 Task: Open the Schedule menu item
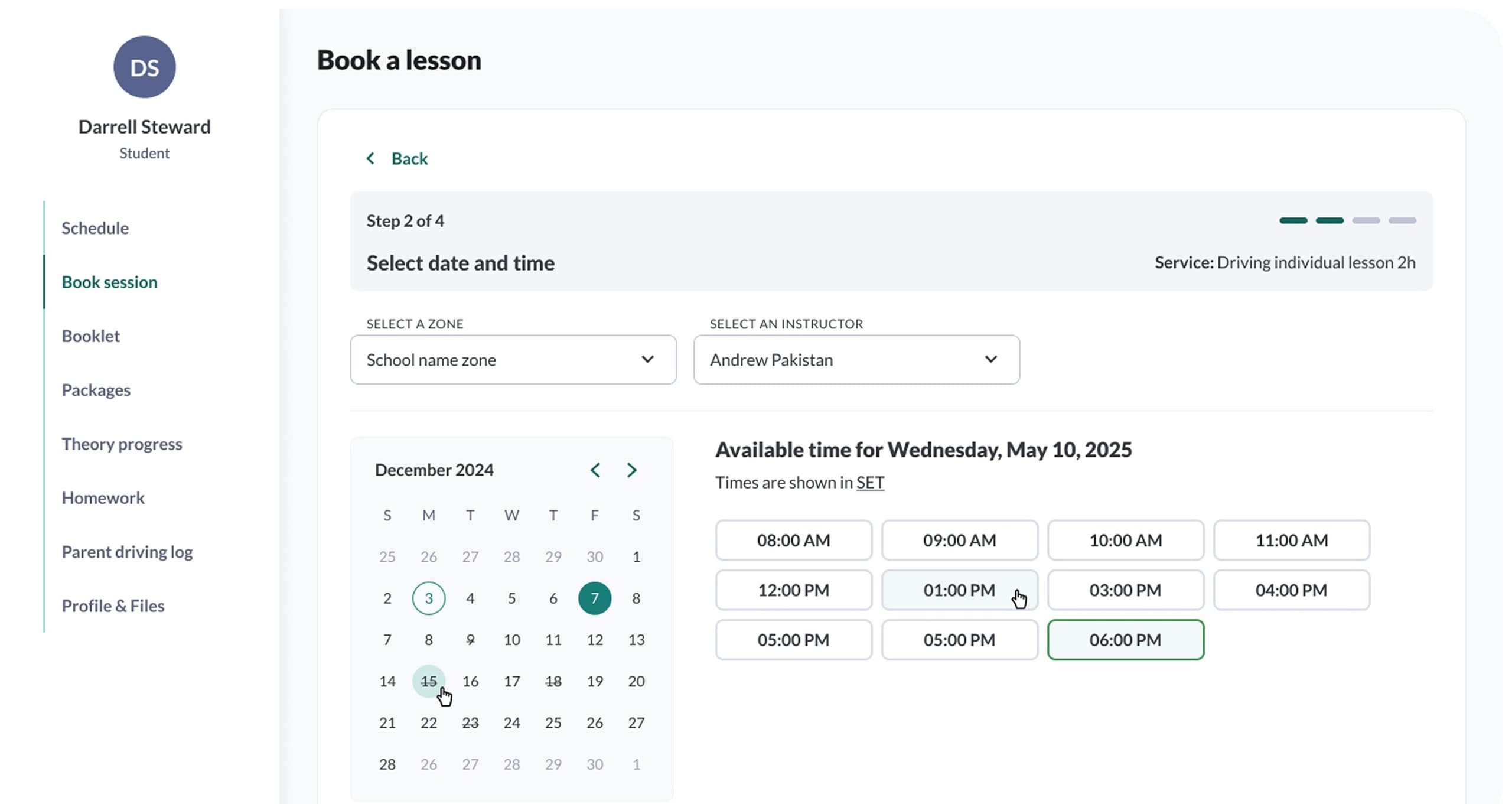click(95, 228)
